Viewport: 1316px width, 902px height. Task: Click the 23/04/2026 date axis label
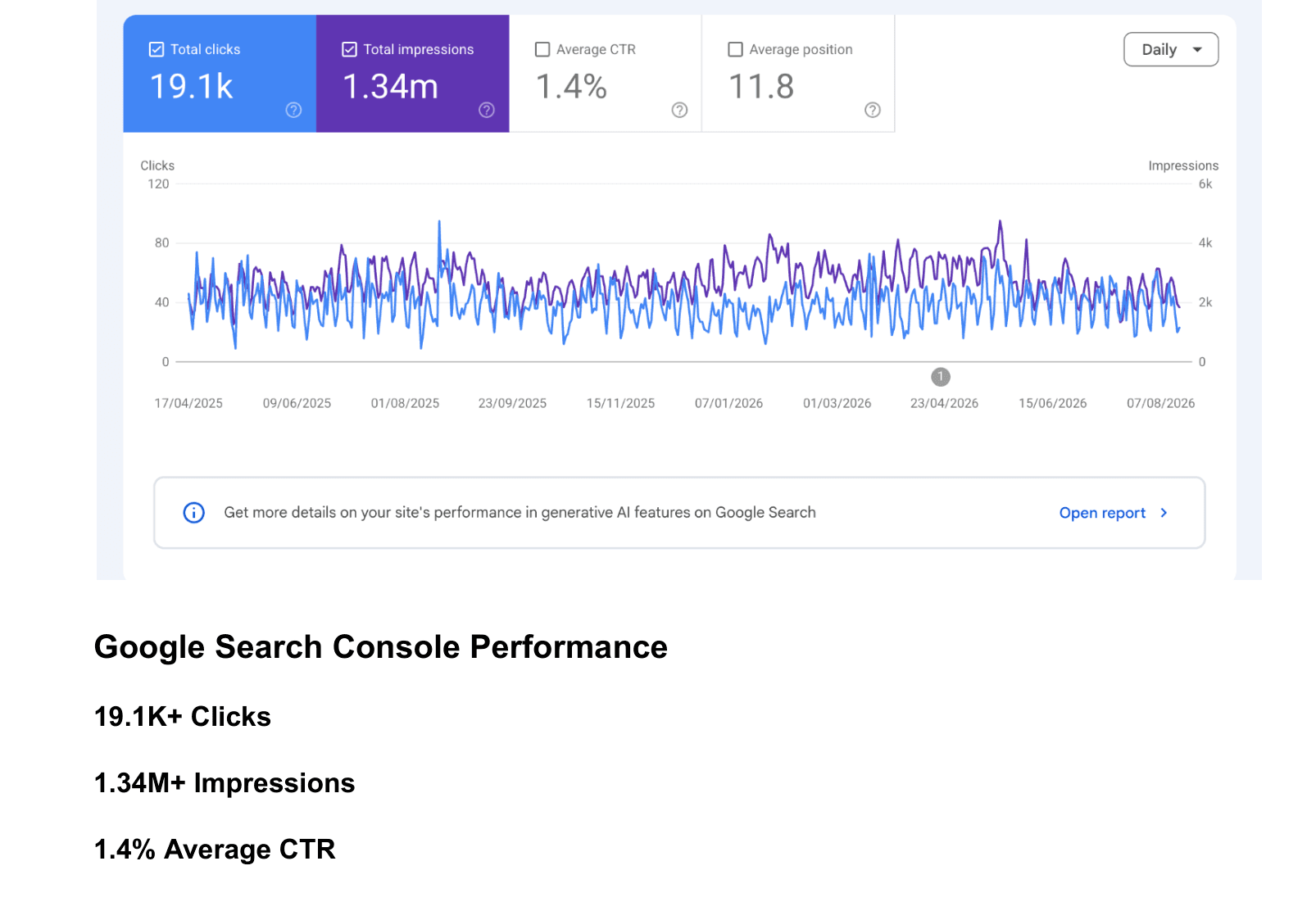[944, 403]
